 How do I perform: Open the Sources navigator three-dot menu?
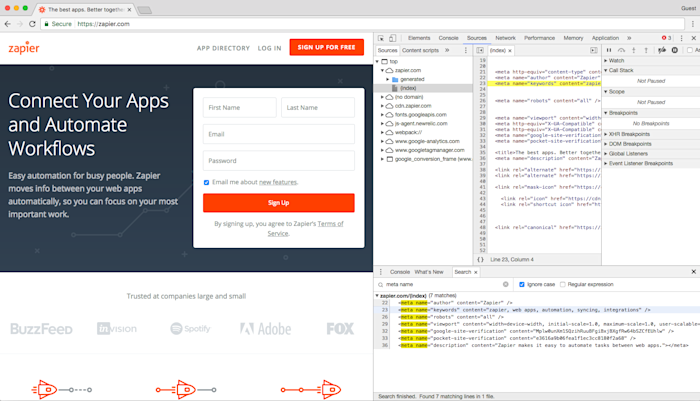tap(466, 50)
